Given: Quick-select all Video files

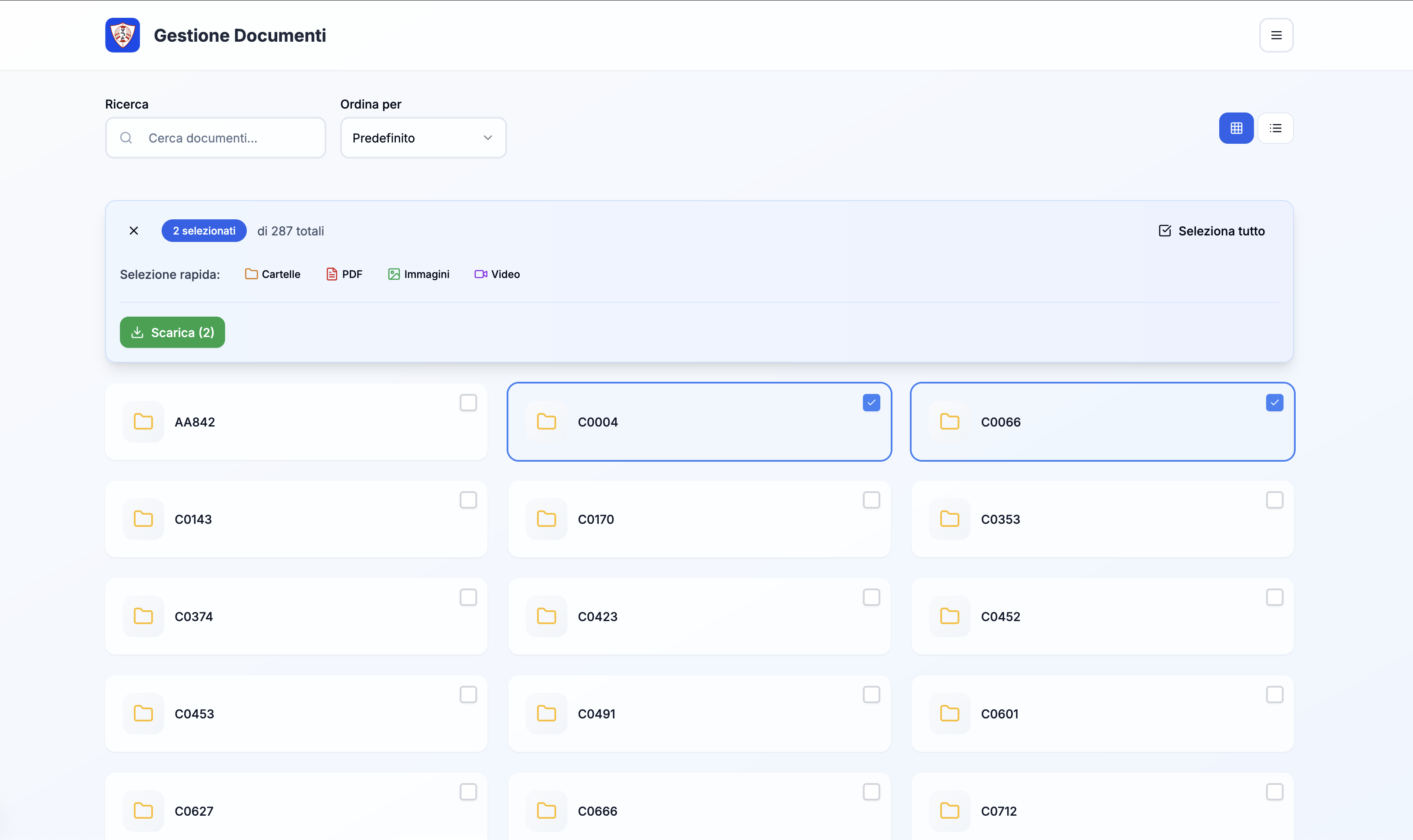Looking at the screenshot, I should pyautogui.click(x=497, y=274).
